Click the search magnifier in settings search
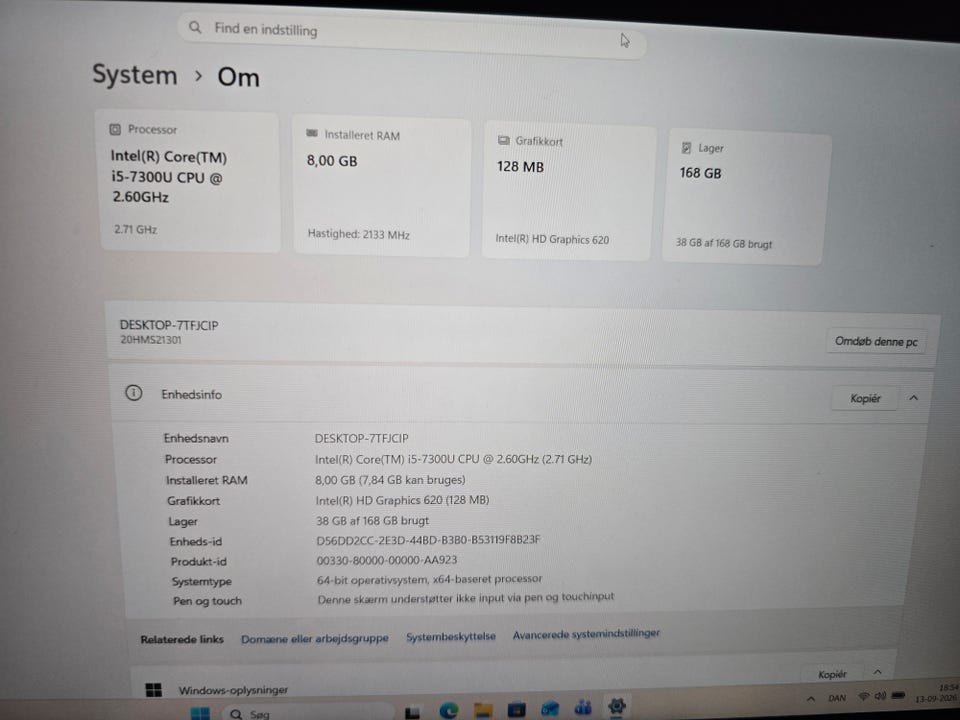Image resolution: width=960 pixels, height=720 pixels. point(195,28)
